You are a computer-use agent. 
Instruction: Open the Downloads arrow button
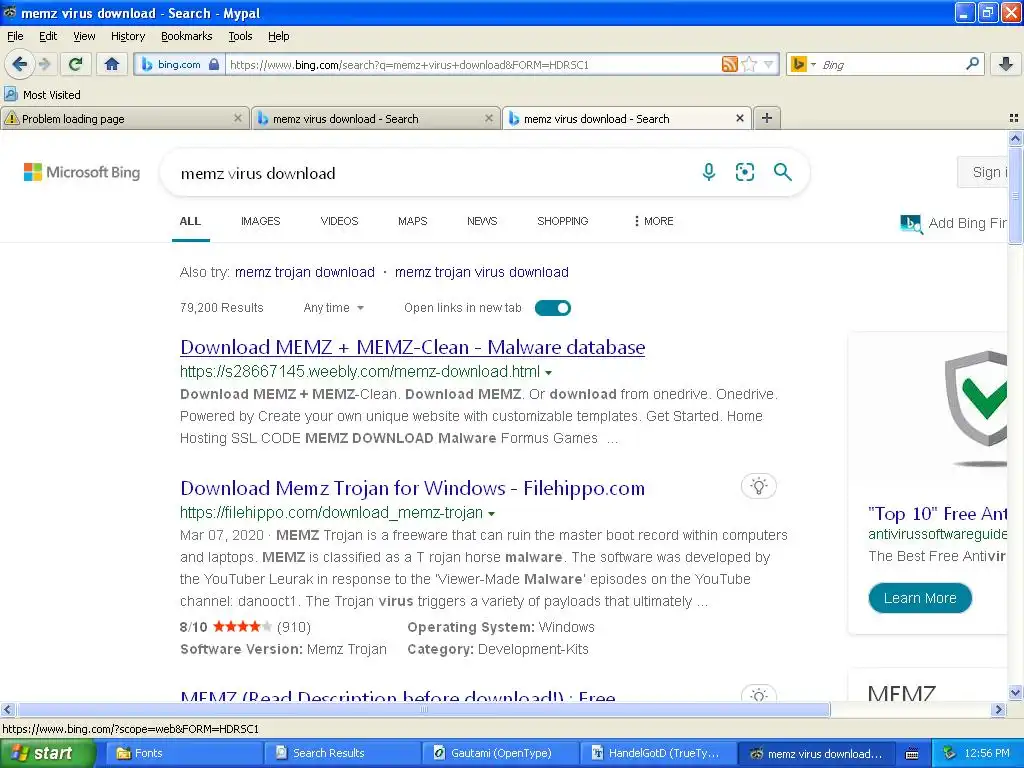1006,64
